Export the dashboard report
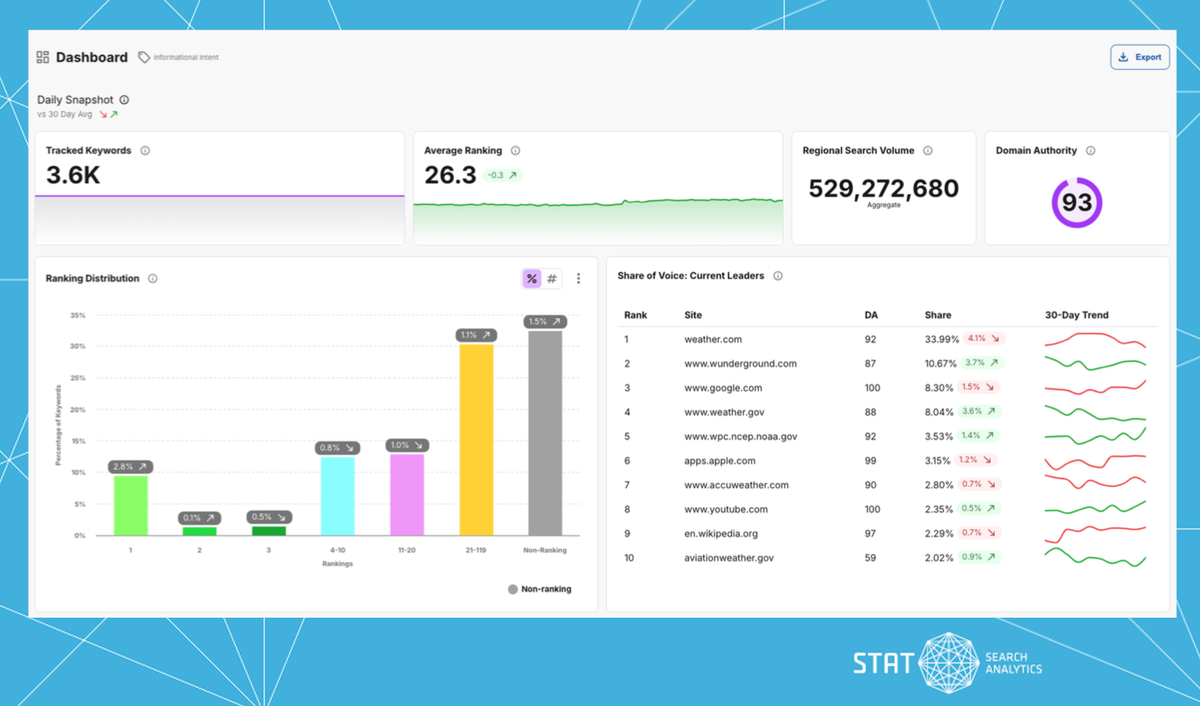This screenshot has width=1200, height=706. (1139, 57)
